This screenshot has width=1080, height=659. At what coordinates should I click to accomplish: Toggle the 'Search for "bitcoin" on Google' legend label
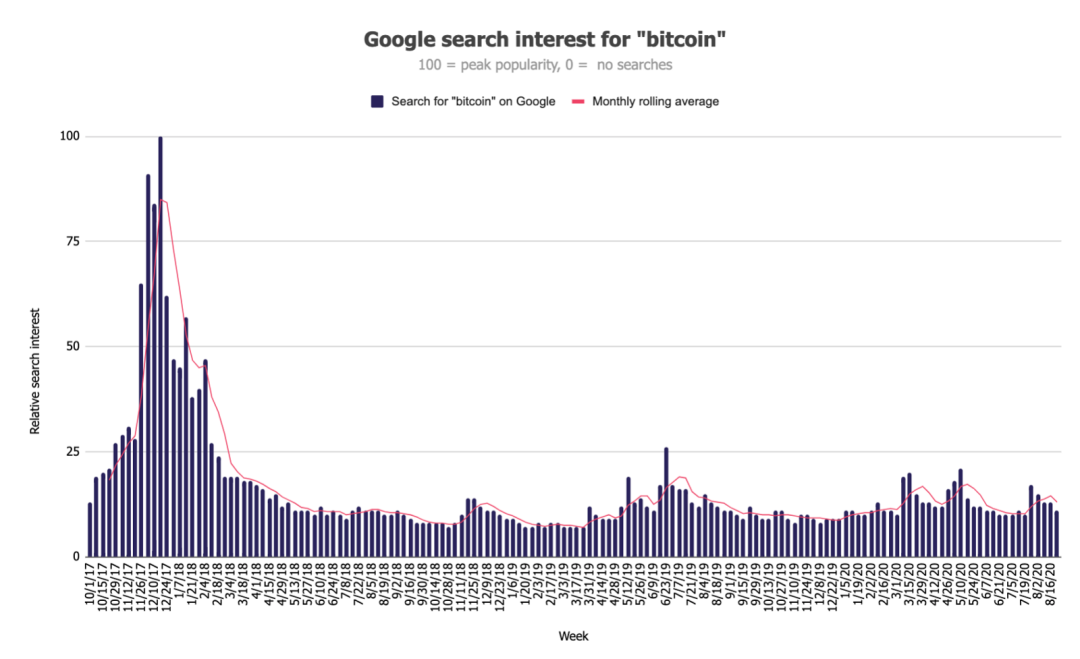473,101
